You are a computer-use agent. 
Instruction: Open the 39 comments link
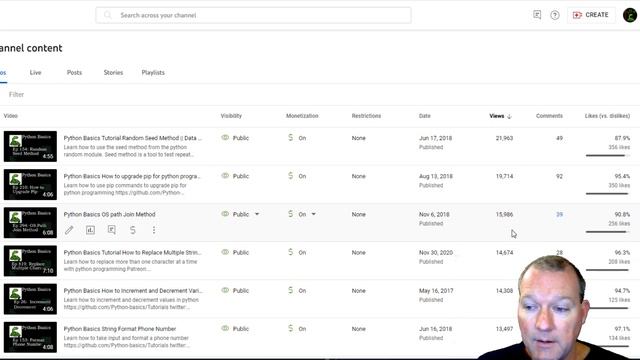559,214
